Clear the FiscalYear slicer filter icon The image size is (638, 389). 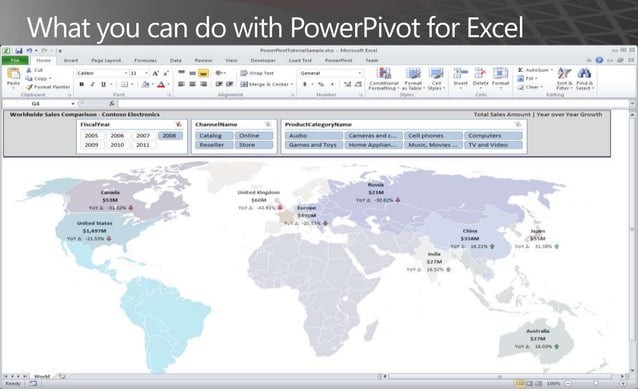pyautogui.click(x=178, y=124)
